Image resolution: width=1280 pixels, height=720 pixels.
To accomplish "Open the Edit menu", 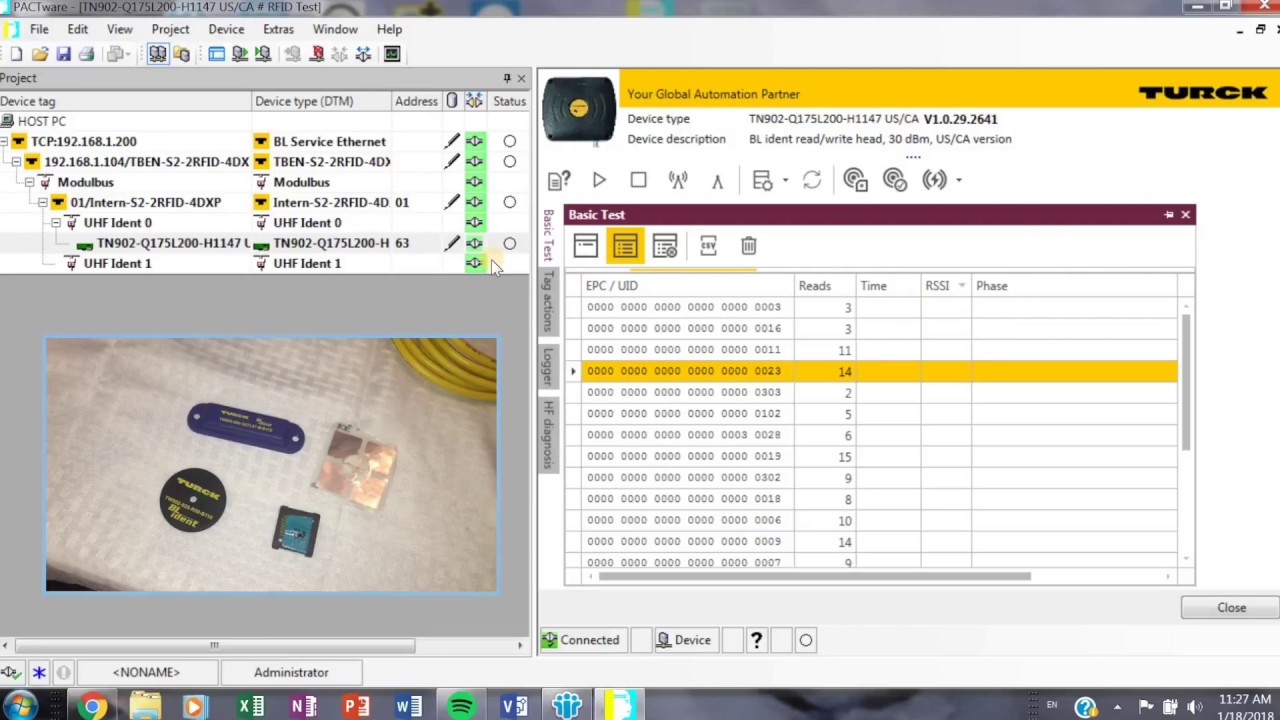I will click(77, 29).
